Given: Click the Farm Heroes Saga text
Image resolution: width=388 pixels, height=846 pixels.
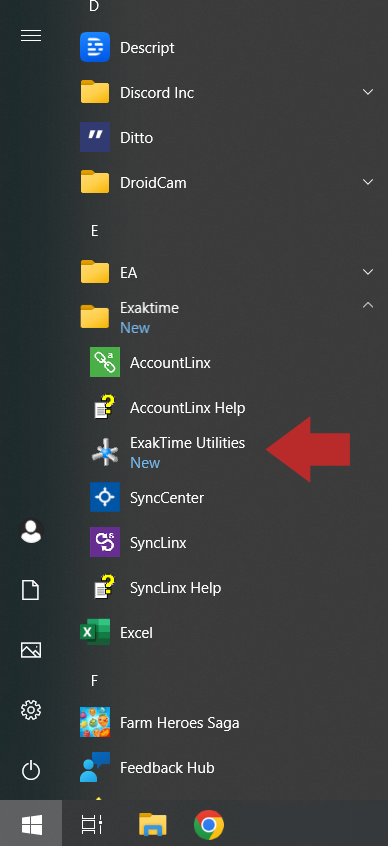Looking at the screenshot, I should 180,723.
